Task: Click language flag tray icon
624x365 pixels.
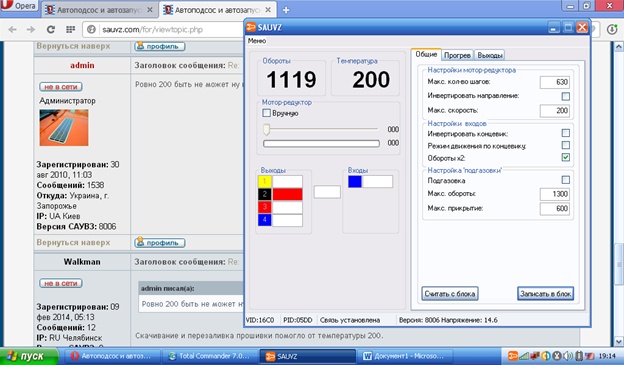Action: (589, 355)
